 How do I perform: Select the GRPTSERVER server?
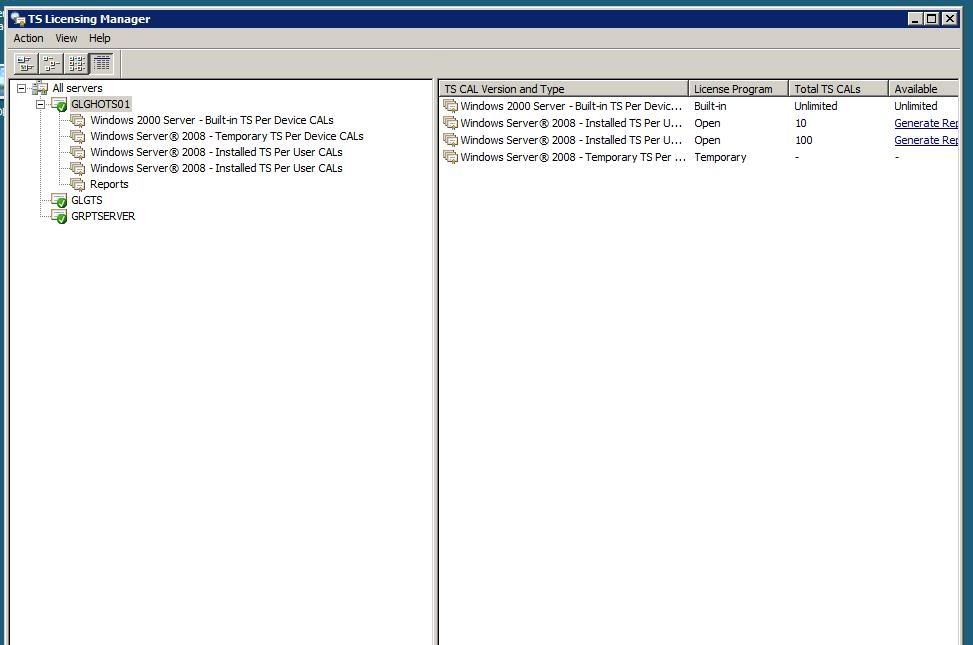(103, 217)
